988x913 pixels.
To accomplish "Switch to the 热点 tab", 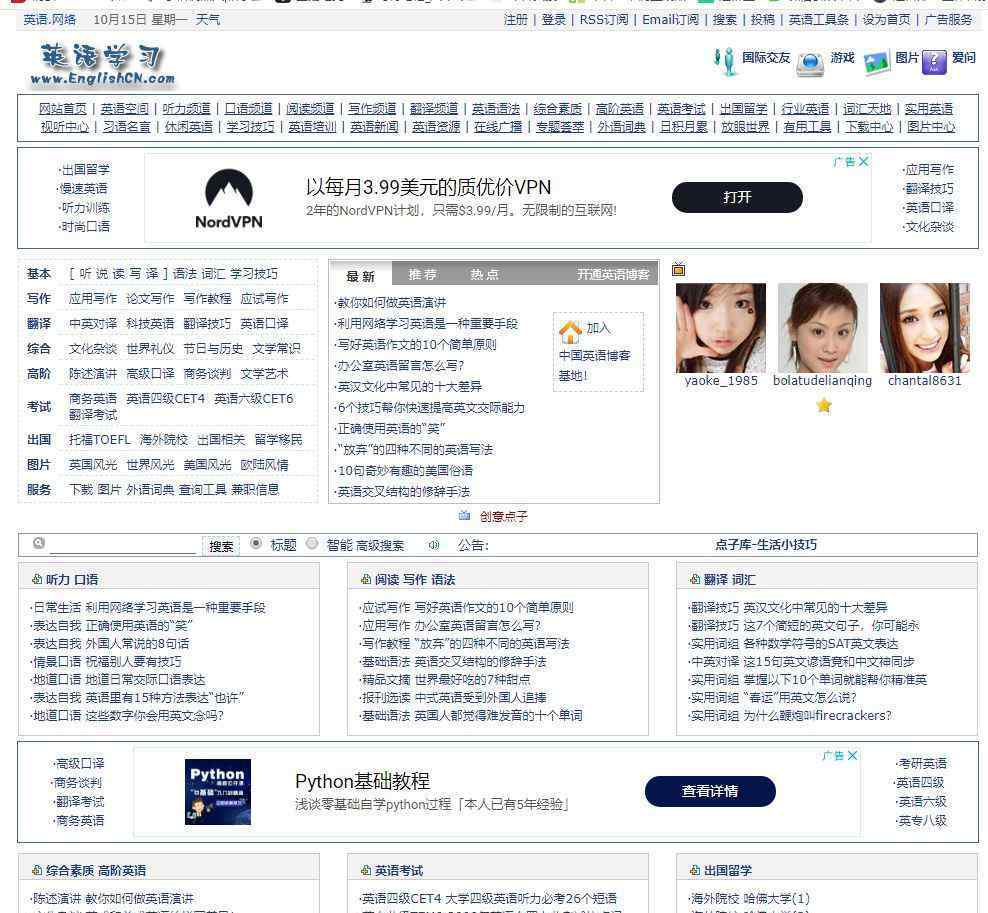I will pos(484,275).
